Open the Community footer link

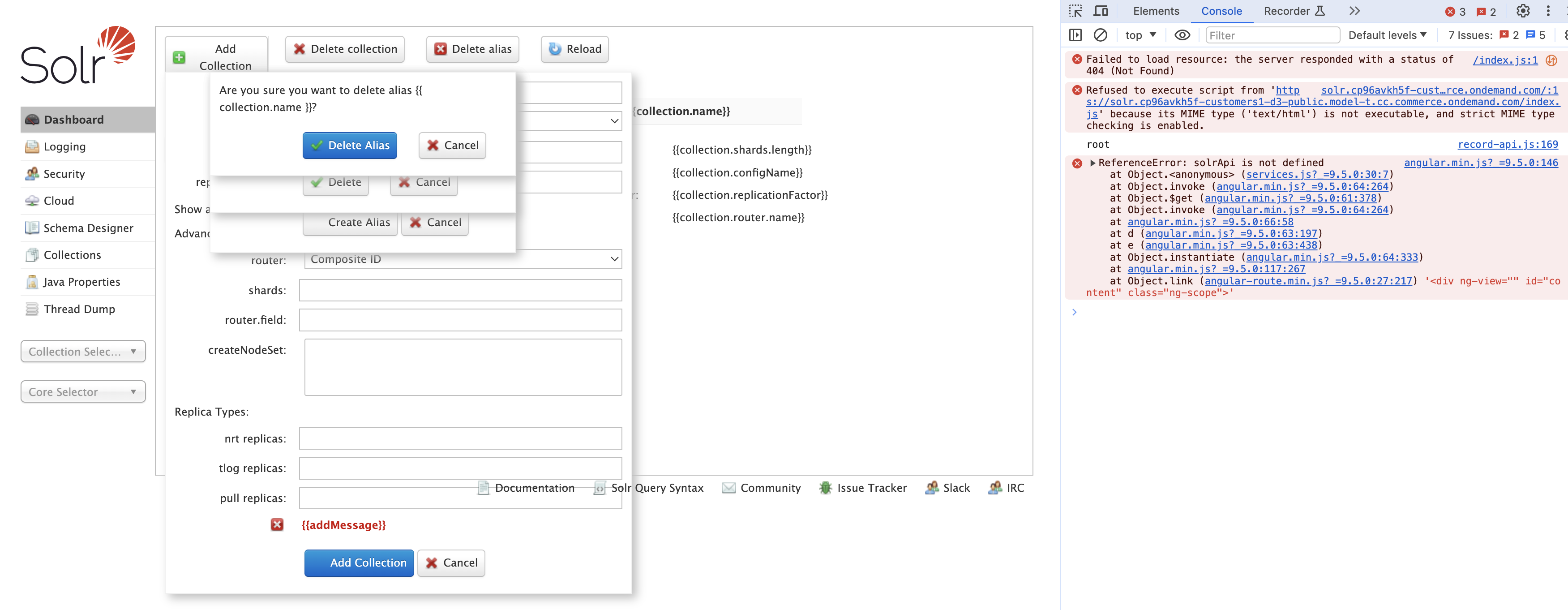(762, 488)
